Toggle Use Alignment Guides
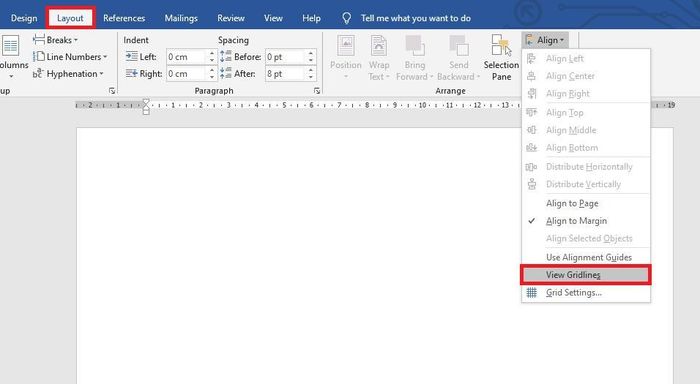Screen dimensions: 700x384 586,257
